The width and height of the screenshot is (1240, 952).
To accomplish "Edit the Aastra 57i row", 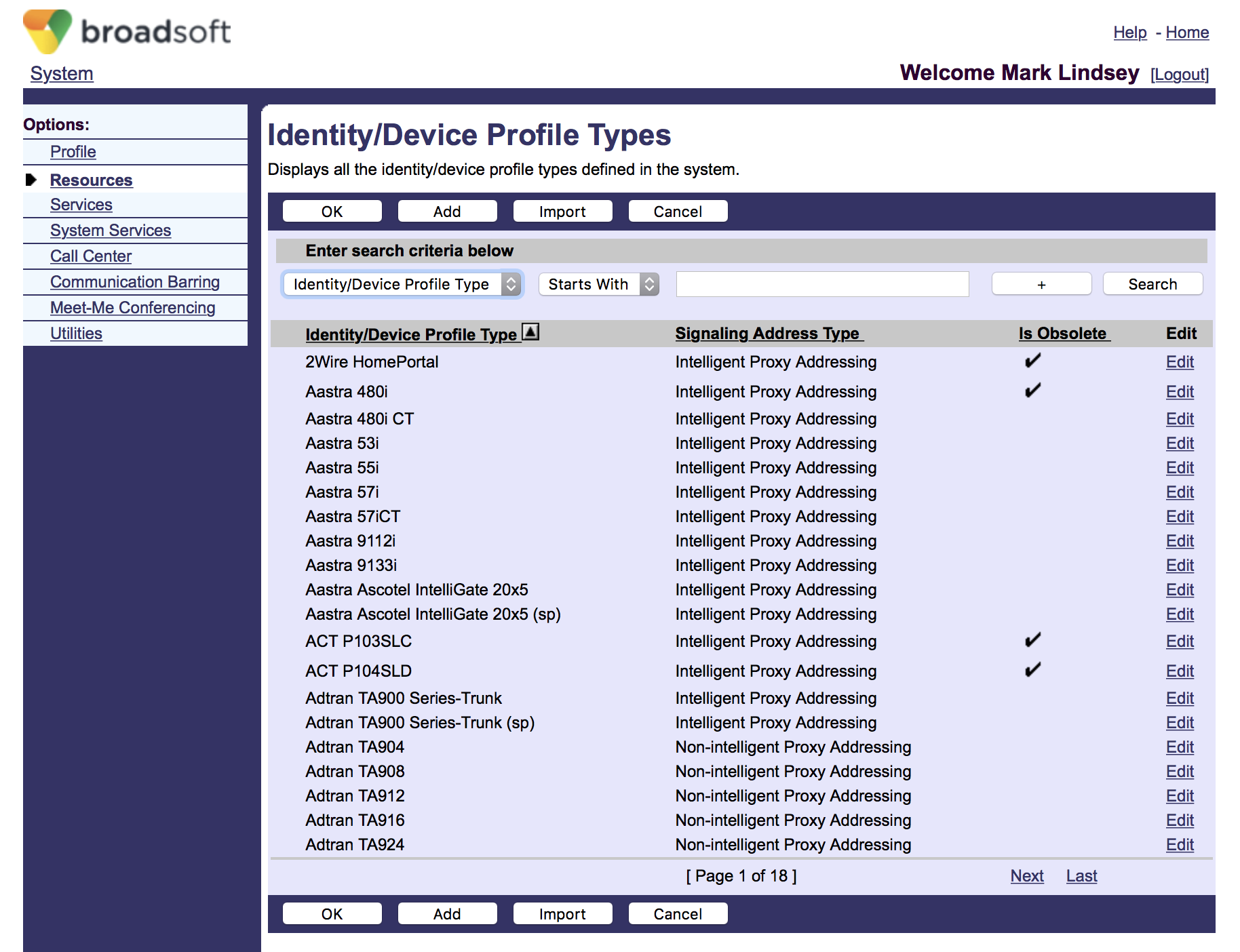I will (x=1180, y=492).
